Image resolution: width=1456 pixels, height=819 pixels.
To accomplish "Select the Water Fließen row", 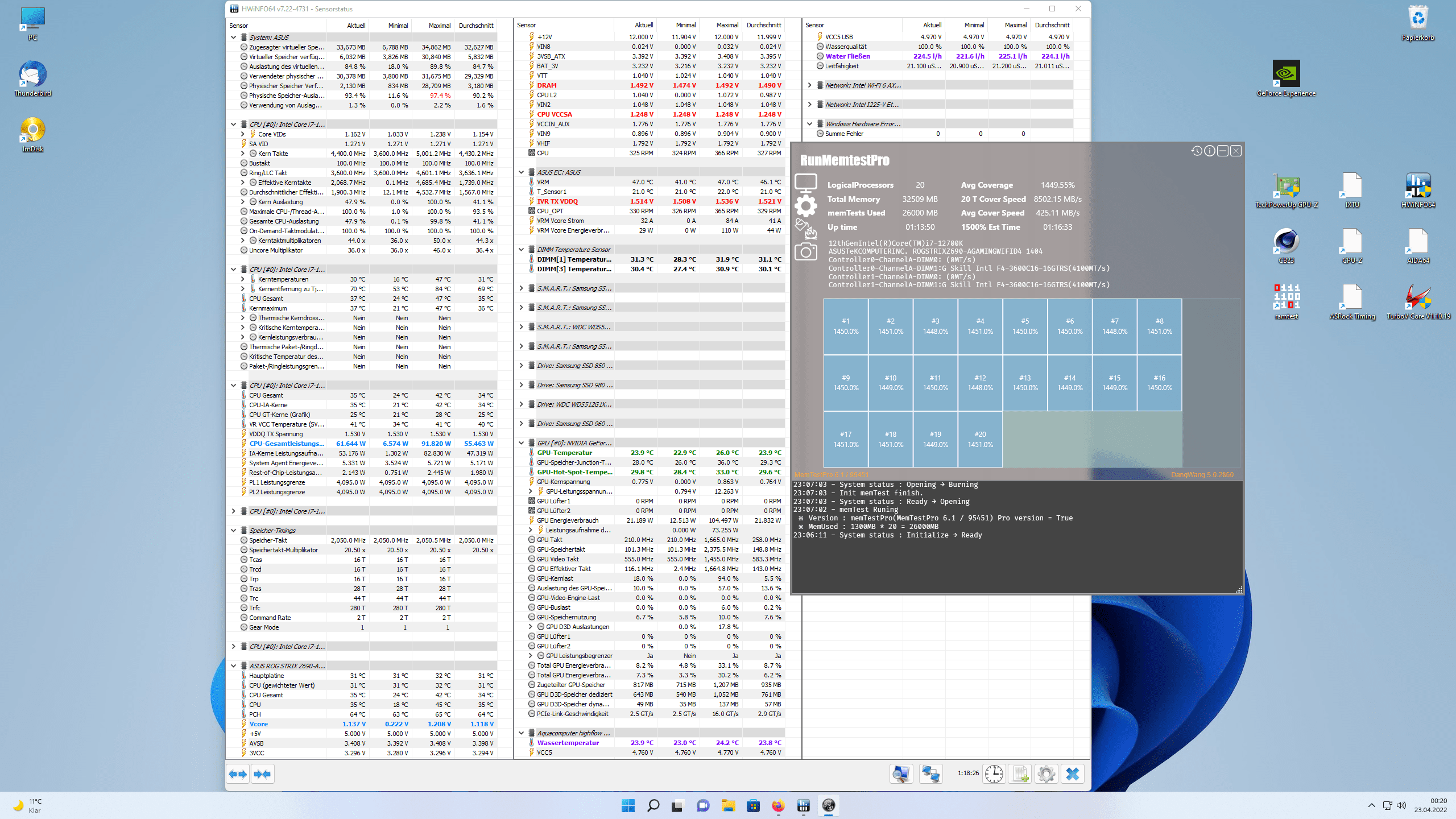I will pyautogui.click(x=944, y=56).
